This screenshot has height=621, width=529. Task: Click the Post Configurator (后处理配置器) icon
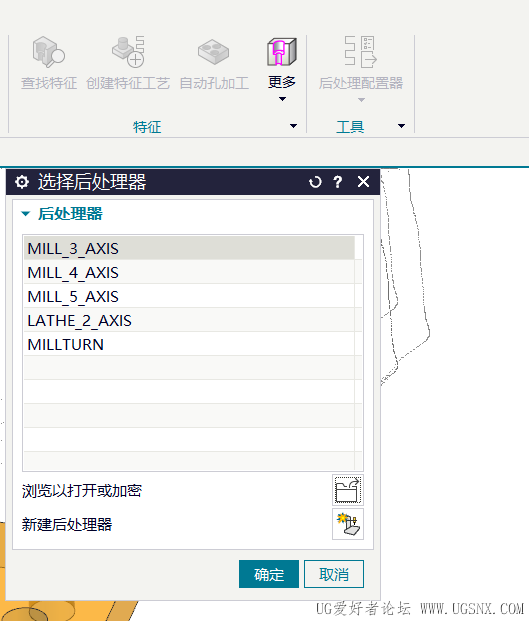click(361, 51)
